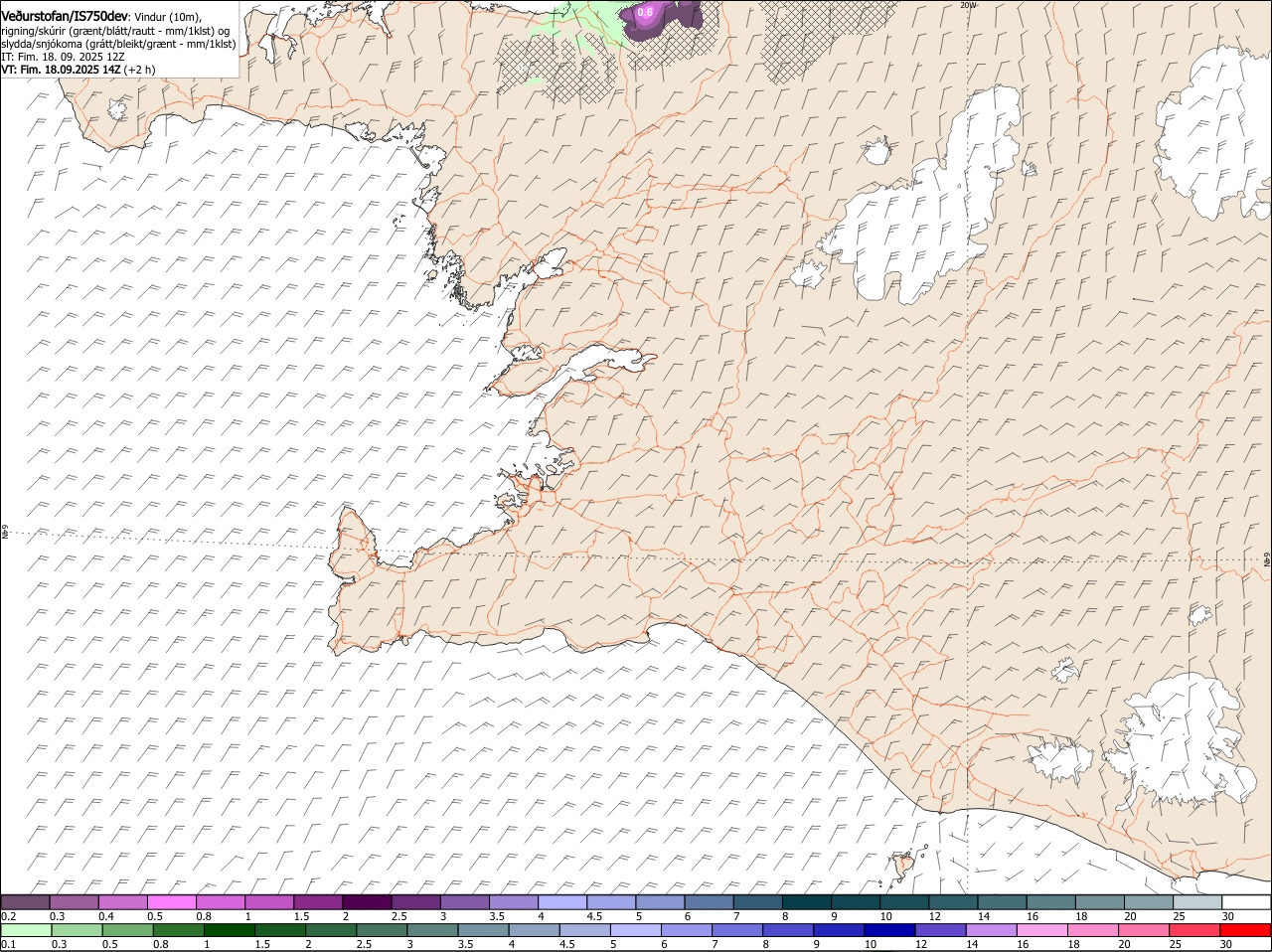Viewport: 1272px width, 952px height.
Task: Select the bright red lower swatch after 30
Action: coord(1246,930)
